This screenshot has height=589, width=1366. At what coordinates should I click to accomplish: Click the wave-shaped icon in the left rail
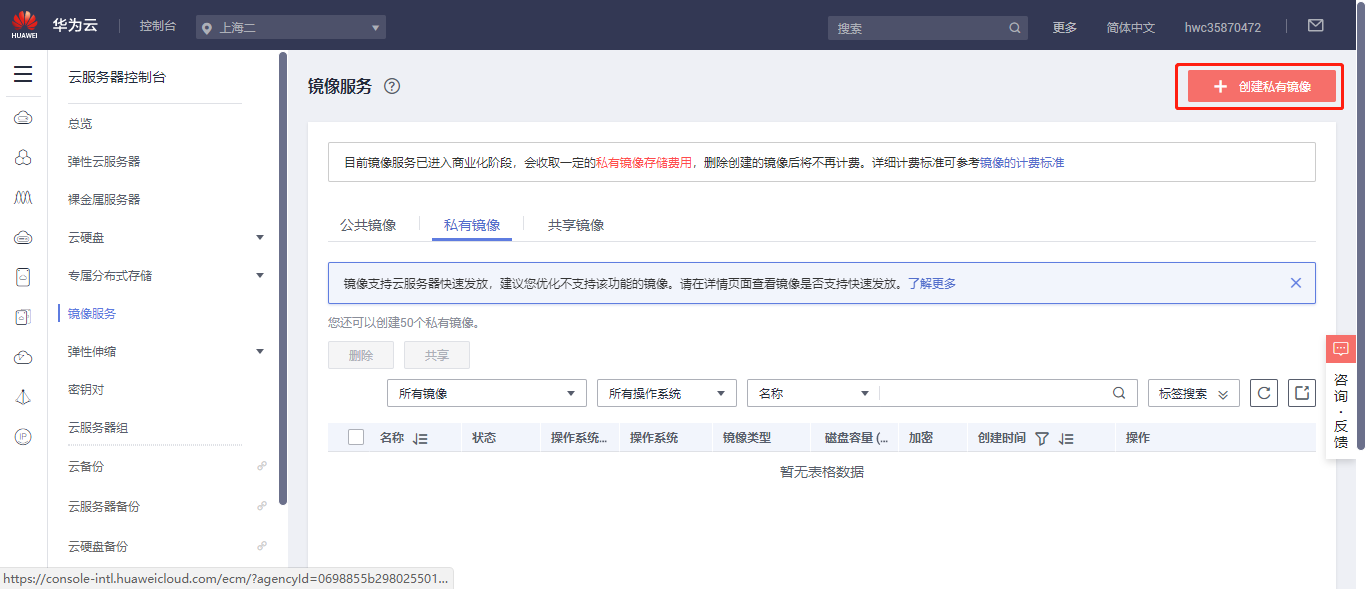coord(23,197)
